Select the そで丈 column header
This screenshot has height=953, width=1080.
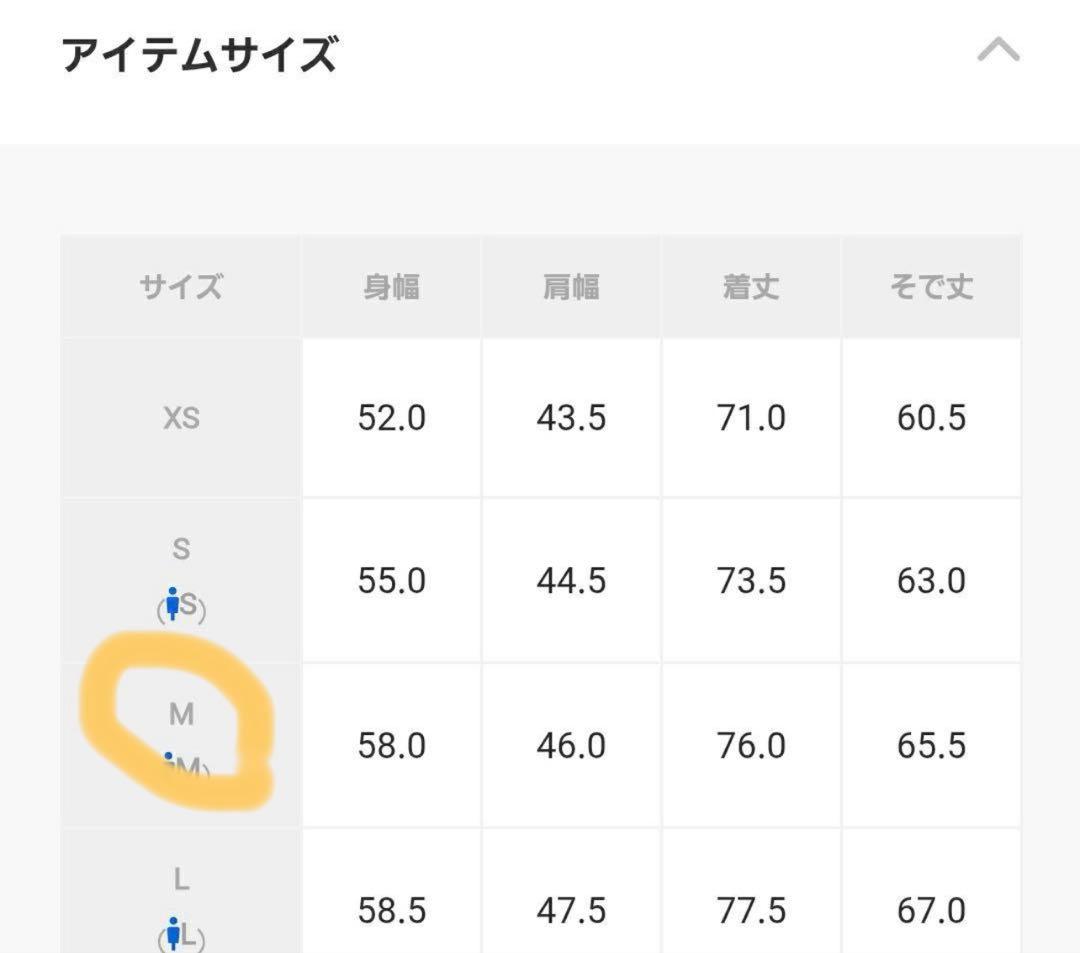pos(931,288)
